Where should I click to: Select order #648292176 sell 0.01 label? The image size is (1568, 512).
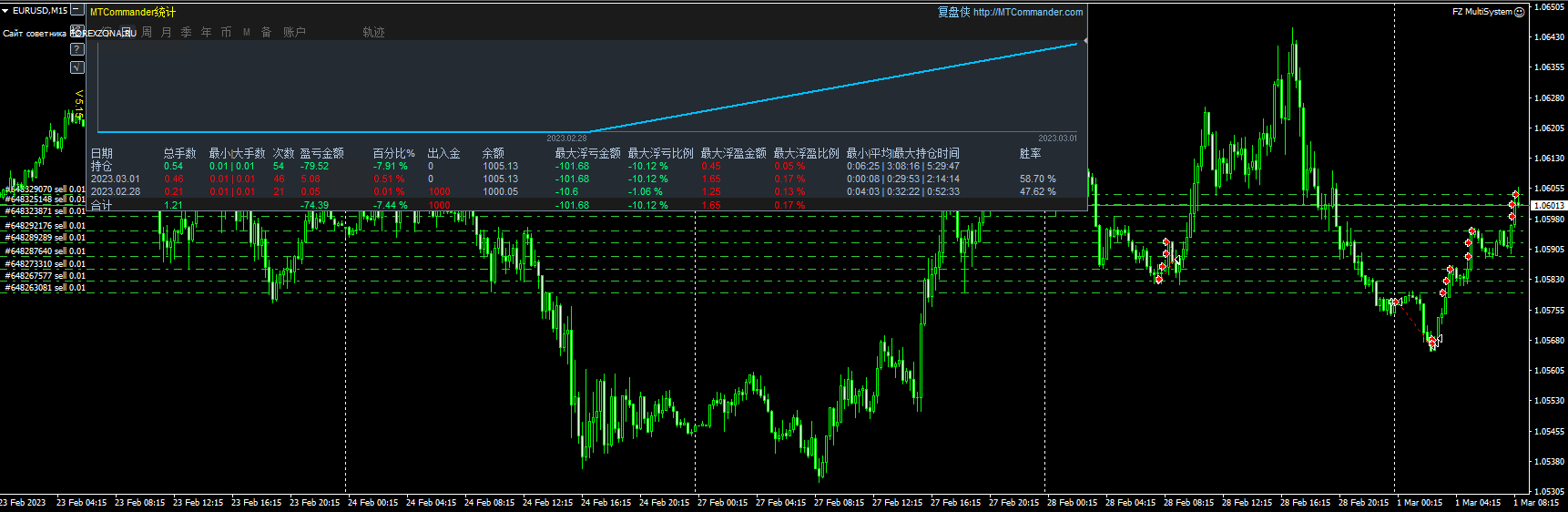[45, 225]
